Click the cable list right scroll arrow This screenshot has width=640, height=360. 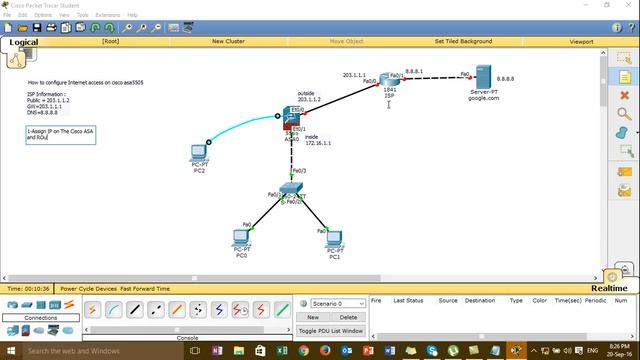(x=289, y=329)
